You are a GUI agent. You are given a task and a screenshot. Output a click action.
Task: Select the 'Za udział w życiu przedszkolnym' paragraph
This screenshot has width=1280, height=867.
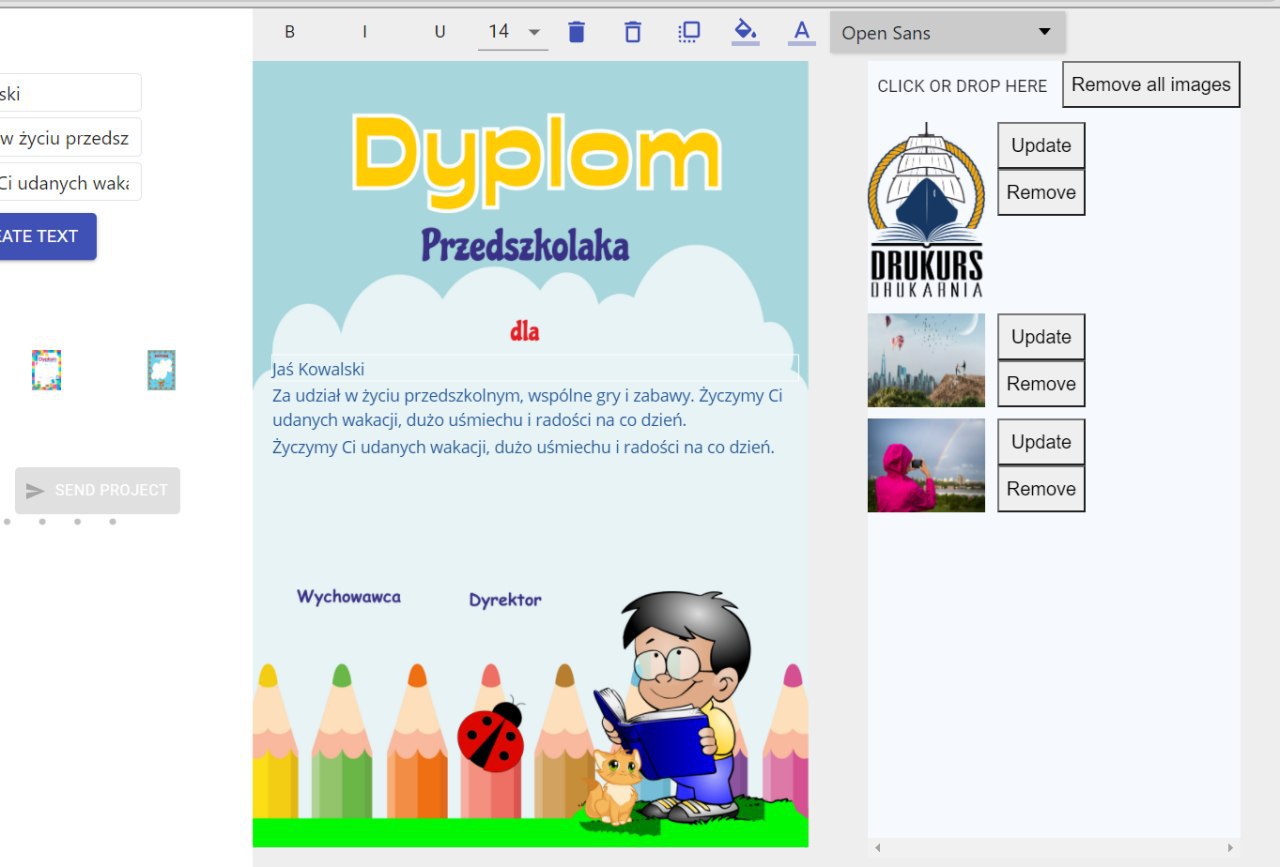528,408
